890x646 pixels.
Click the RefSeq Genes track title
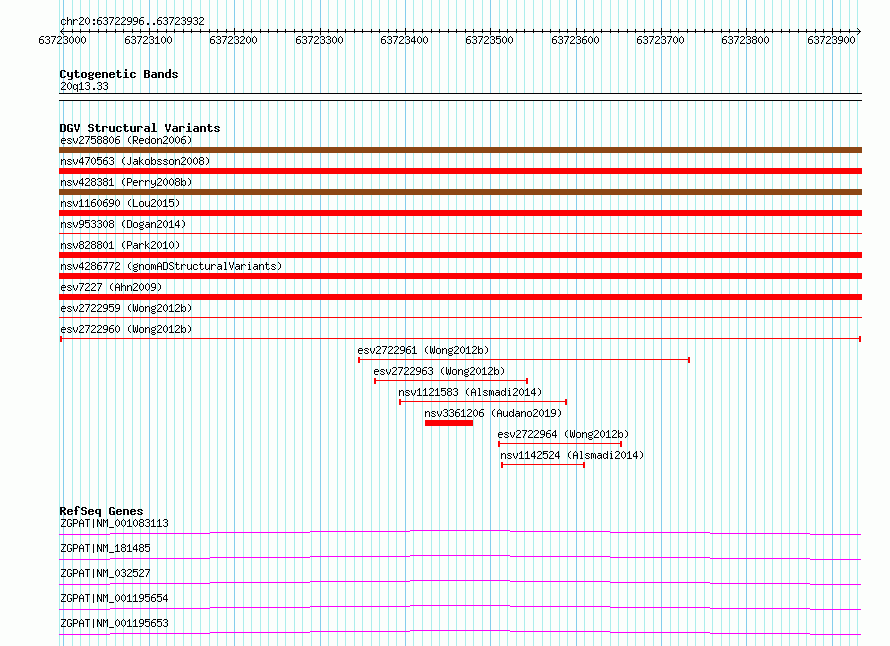coord(101,511)
